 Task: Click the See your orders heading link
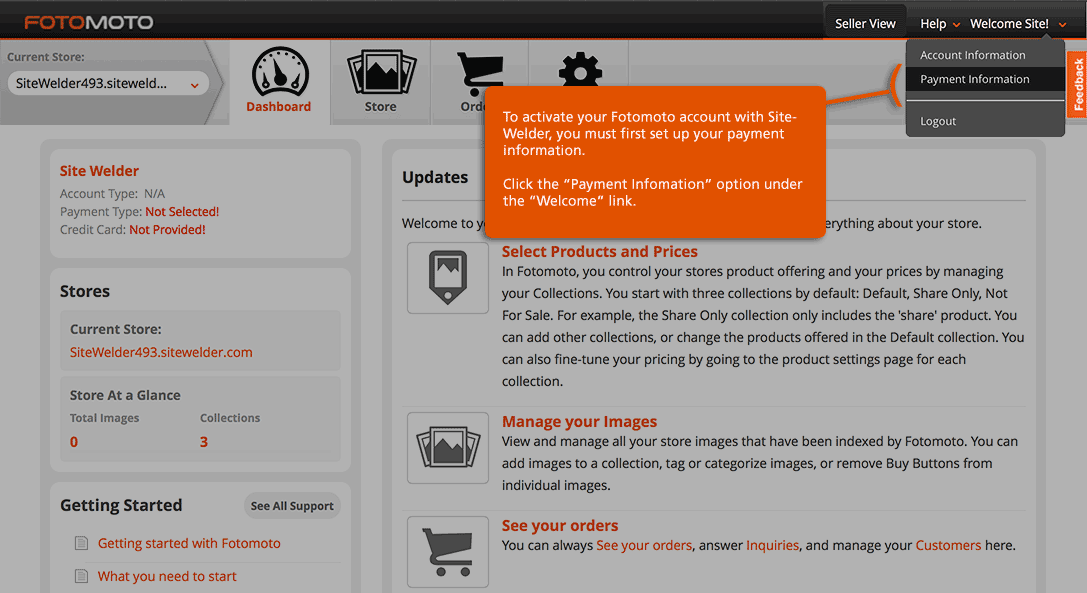click(560, 526)
